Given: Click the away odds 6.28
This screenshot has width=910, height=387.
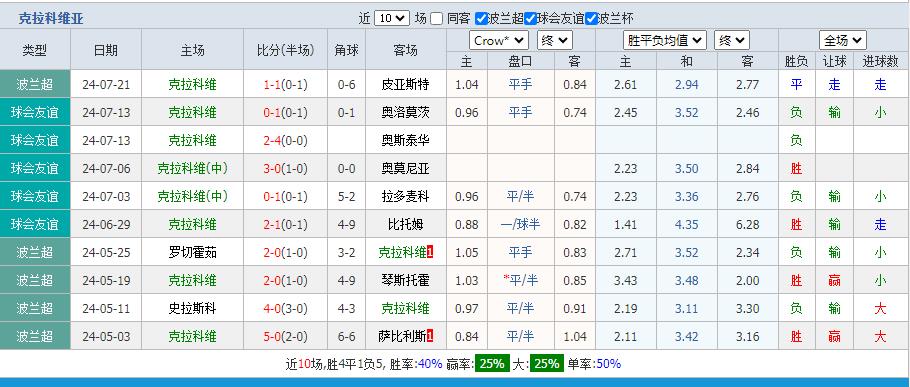Looking at the screenshot, I should (x=748, y=224).
